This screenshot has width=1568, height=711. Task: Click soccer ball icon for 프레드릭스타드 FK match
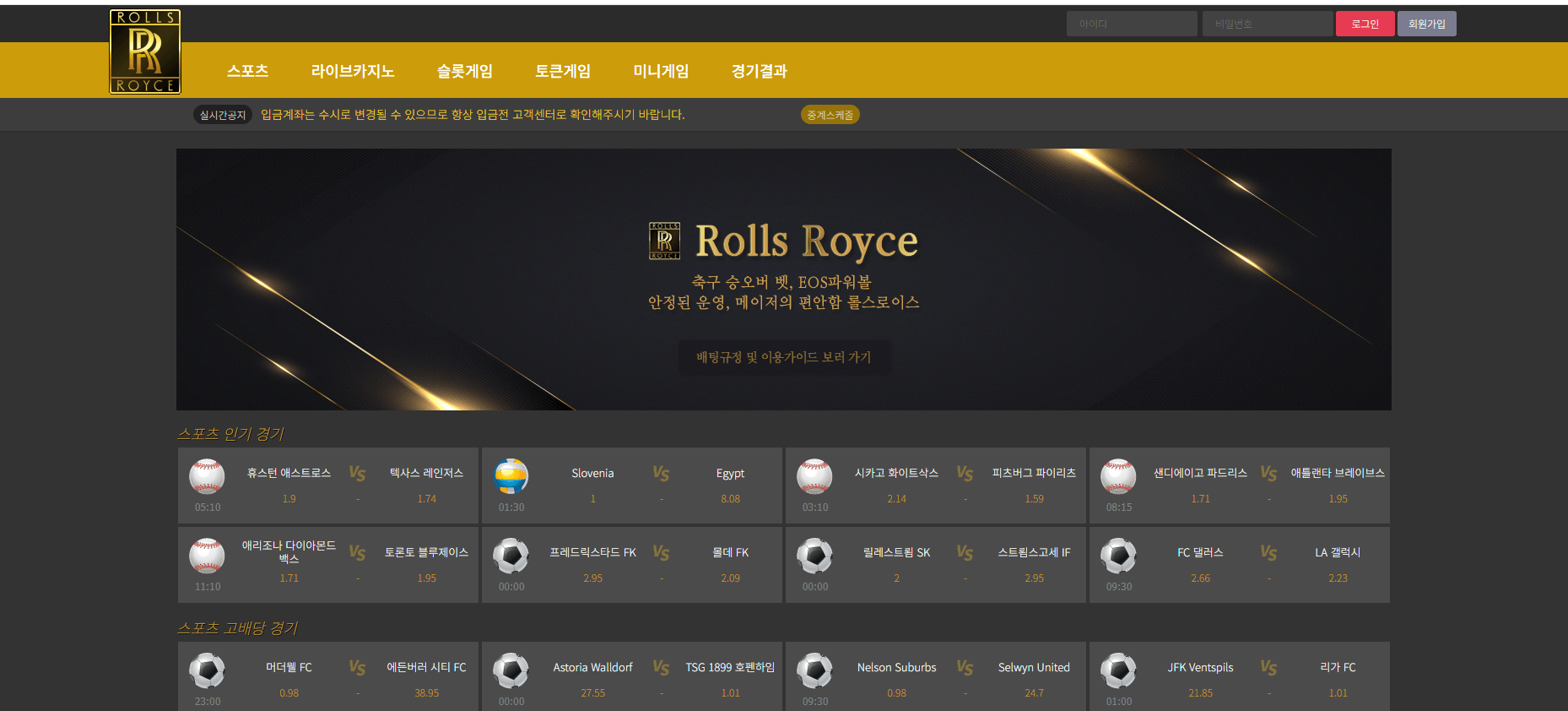pyautogui.click(x=511, y=556)
